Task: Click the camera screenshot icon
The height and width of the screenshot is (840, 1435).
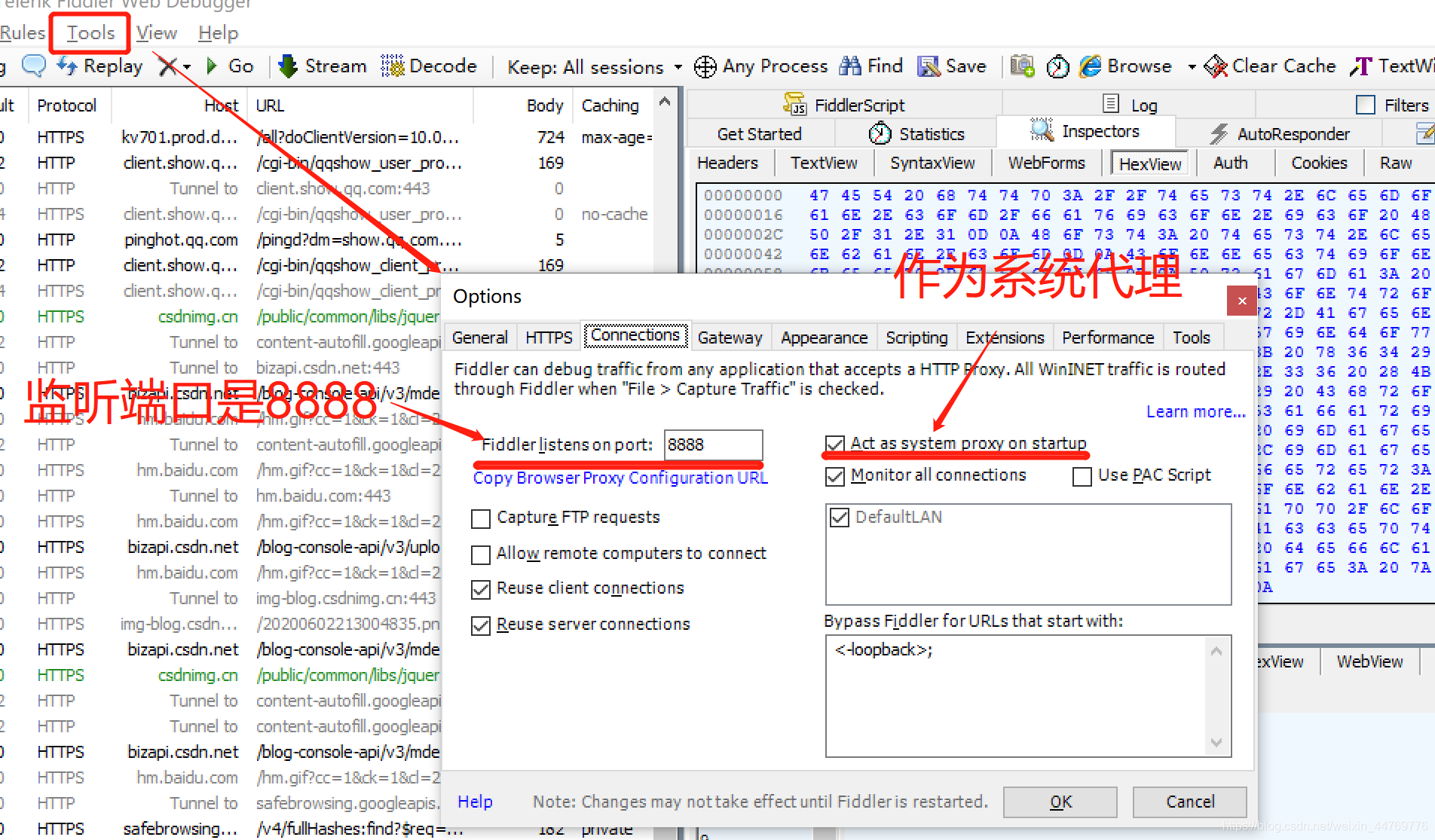Action: point(1022,66)
